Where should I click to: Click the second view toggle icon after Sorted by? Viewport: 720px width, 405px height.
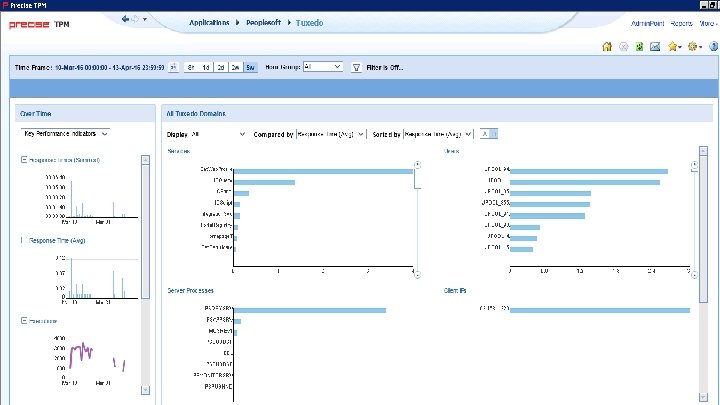(494, 134)
